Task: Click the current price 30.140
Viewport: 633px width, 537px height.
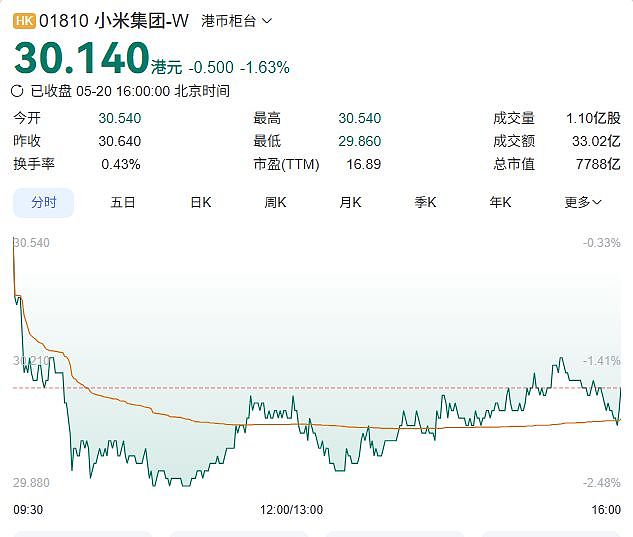Action: (x=82, y=58)
